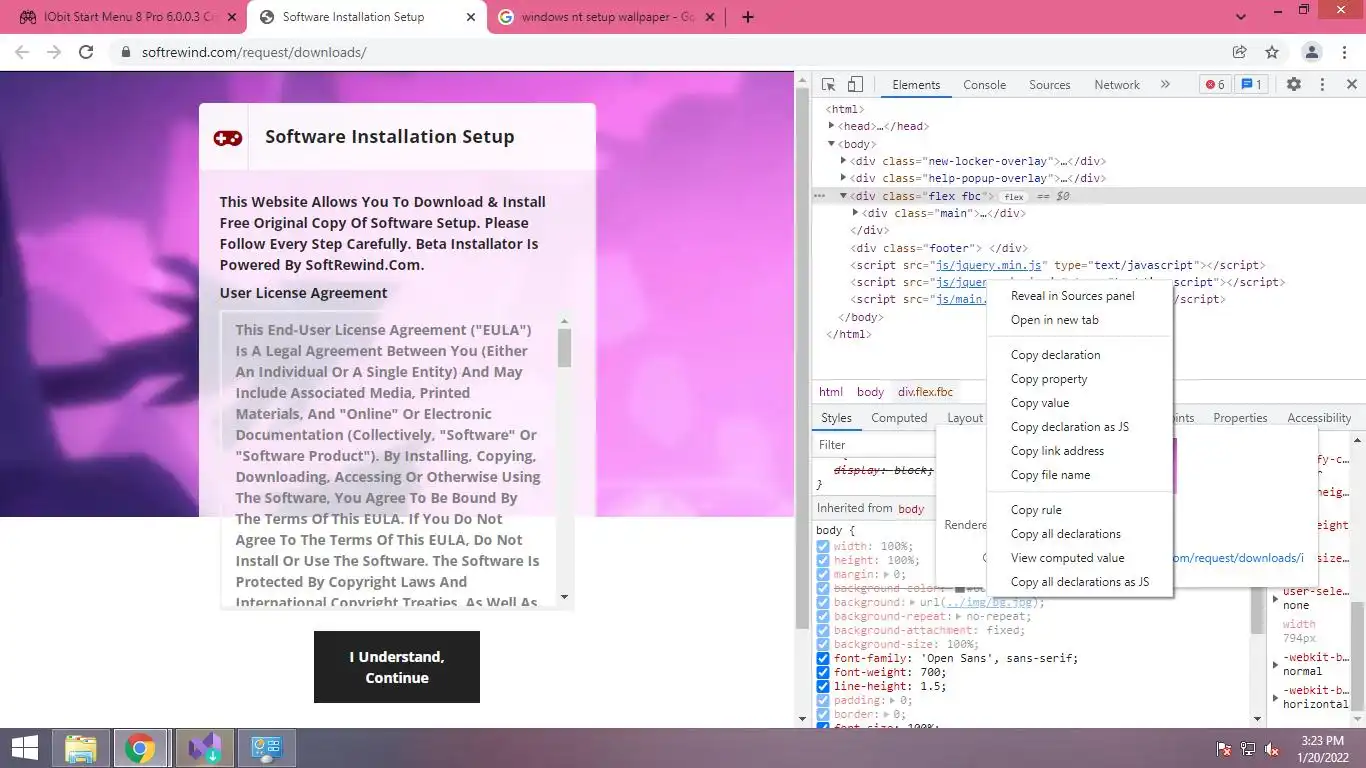Viewport: 1366px width, 768px height.
Task: Open the Control Panel taskbar icon
Action: tap(267, 748)
